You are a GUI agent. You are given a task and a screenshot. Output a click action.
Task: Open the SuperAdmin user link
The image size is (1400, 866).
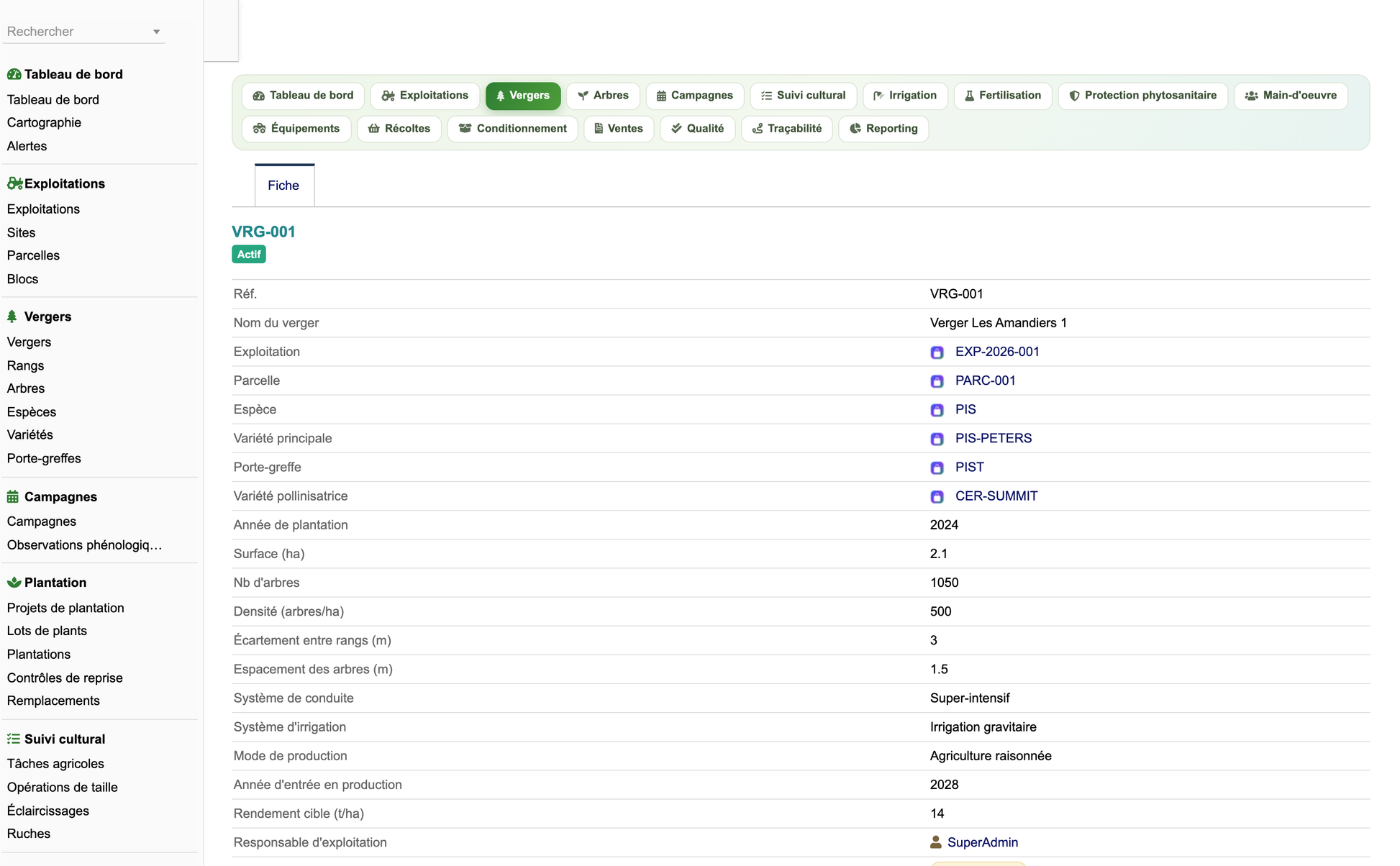(982, 842)
